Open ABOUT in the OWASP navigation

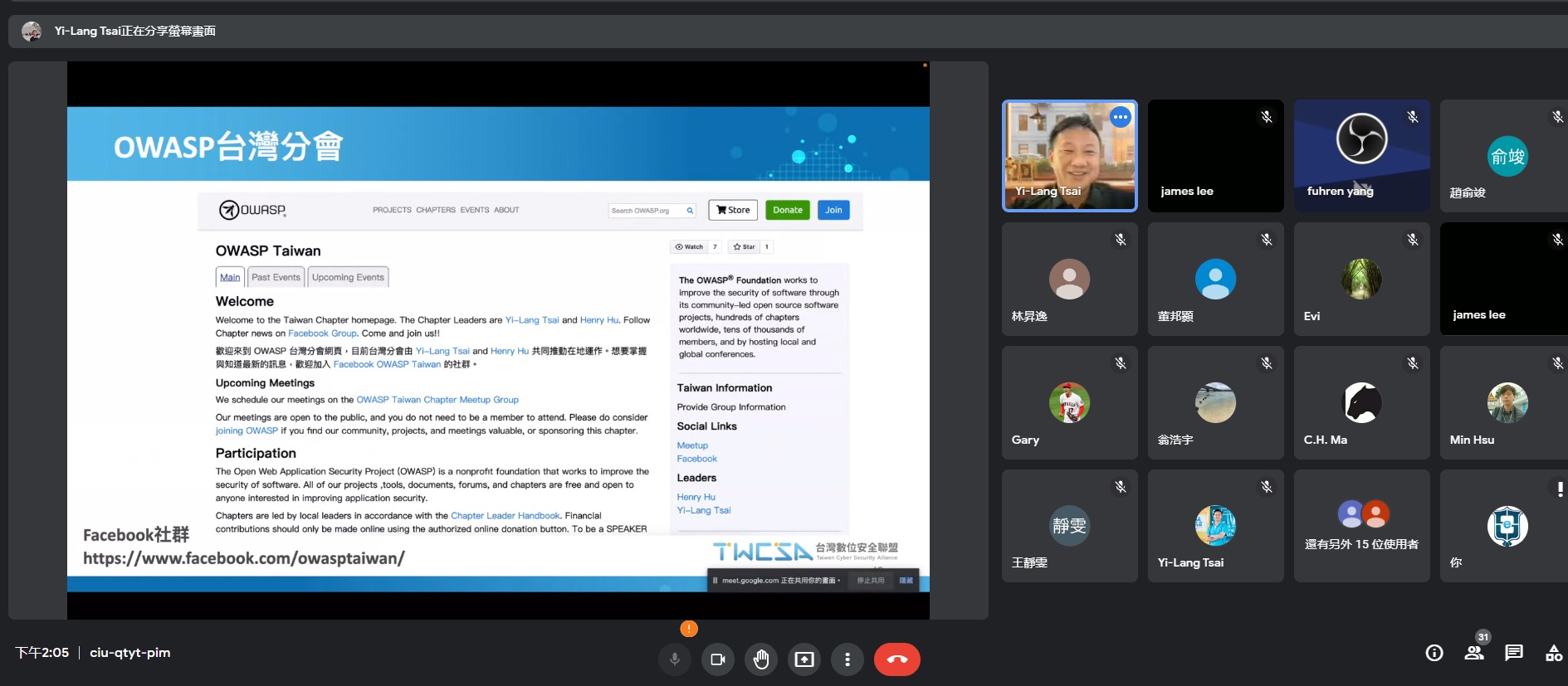[506, 210]
